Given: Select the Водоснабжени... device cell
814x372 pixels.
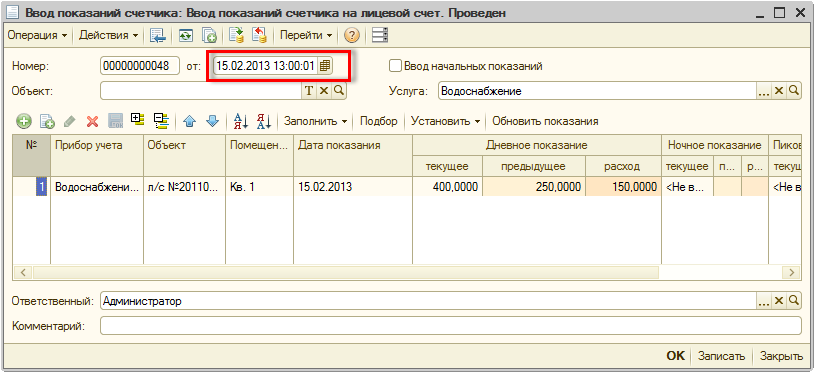Looking at the screenshot, I should (97, 187).
